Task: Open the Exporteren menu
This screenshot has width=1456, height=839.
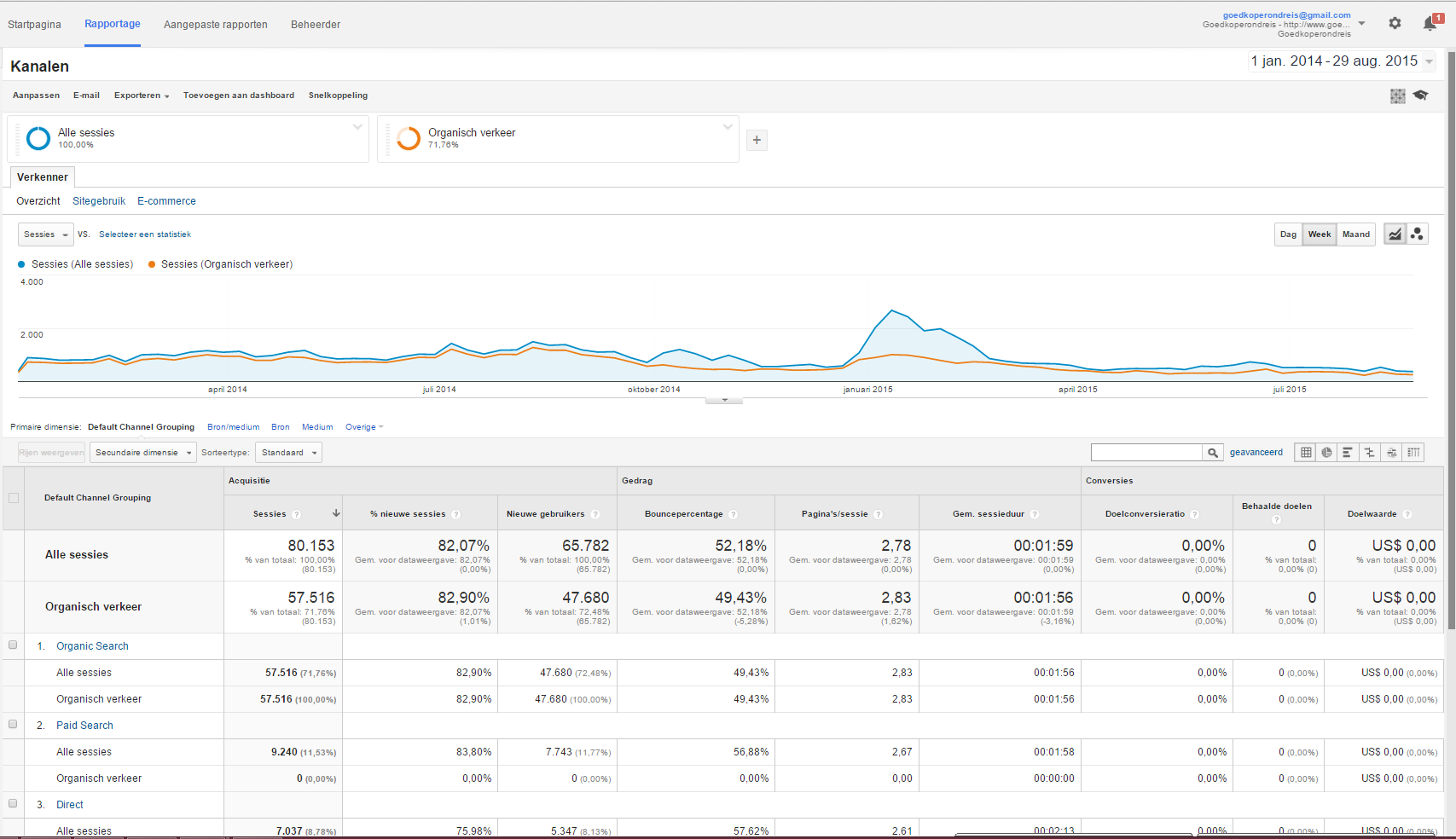Action: click(x=142, y=95)
